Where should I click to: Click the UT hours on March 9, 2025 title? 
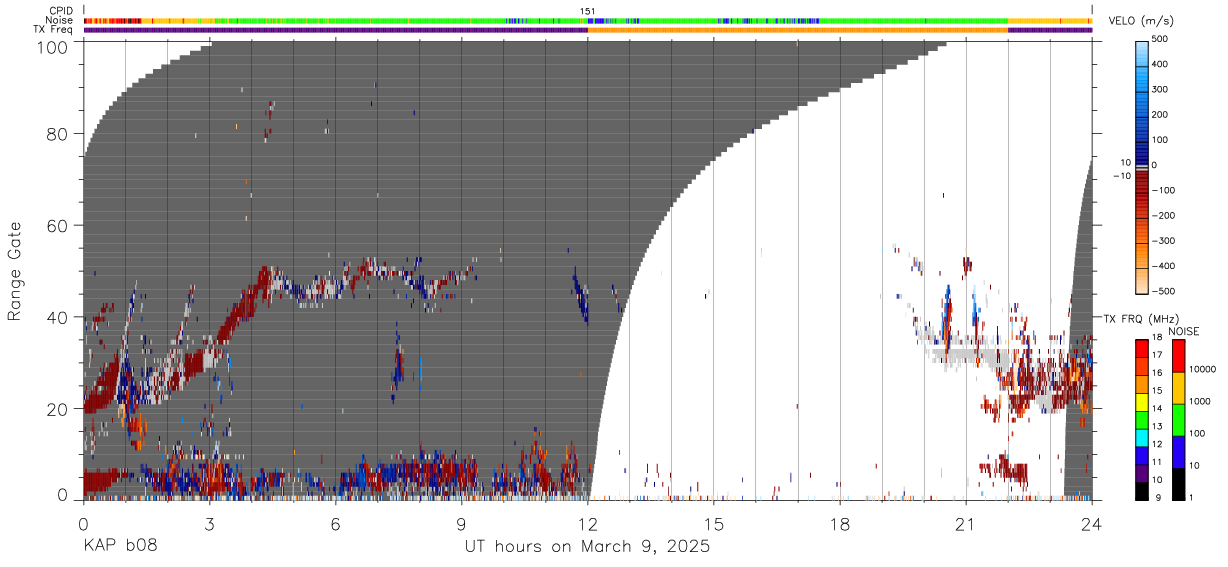point(587,548)
